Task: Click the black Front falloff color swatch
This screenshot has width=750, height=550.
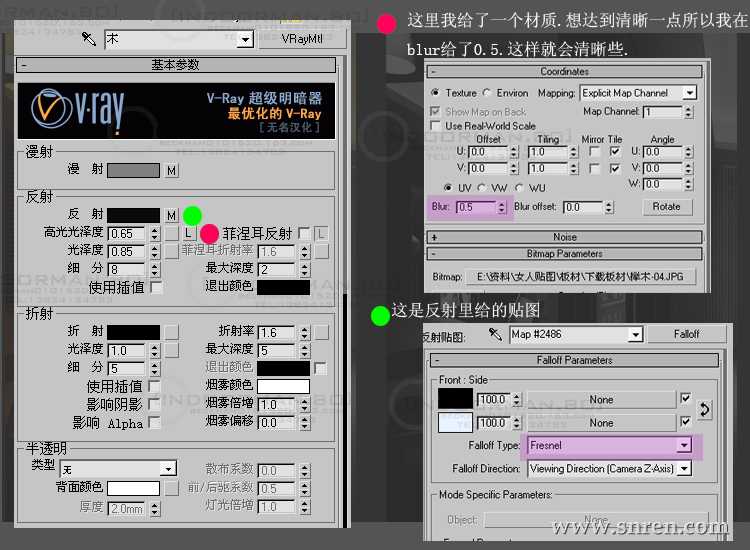Action: pyautogui.click(x=455, y=399)
